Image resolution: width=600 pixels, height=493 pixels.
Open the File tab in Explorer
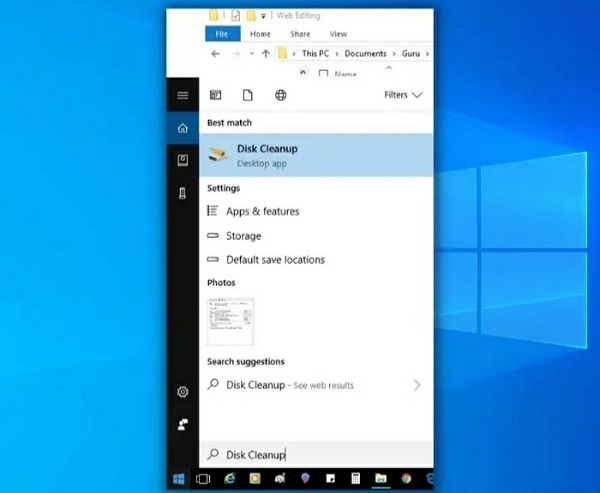click(223, 34)
